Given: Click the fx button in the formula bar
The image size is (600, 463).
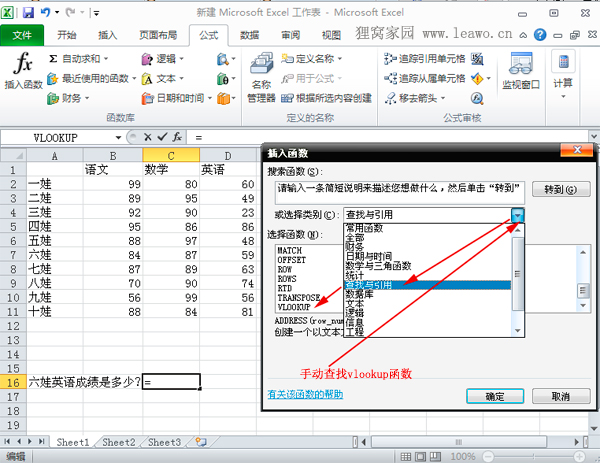Looking at the screenshot, I should click(177, 137).
